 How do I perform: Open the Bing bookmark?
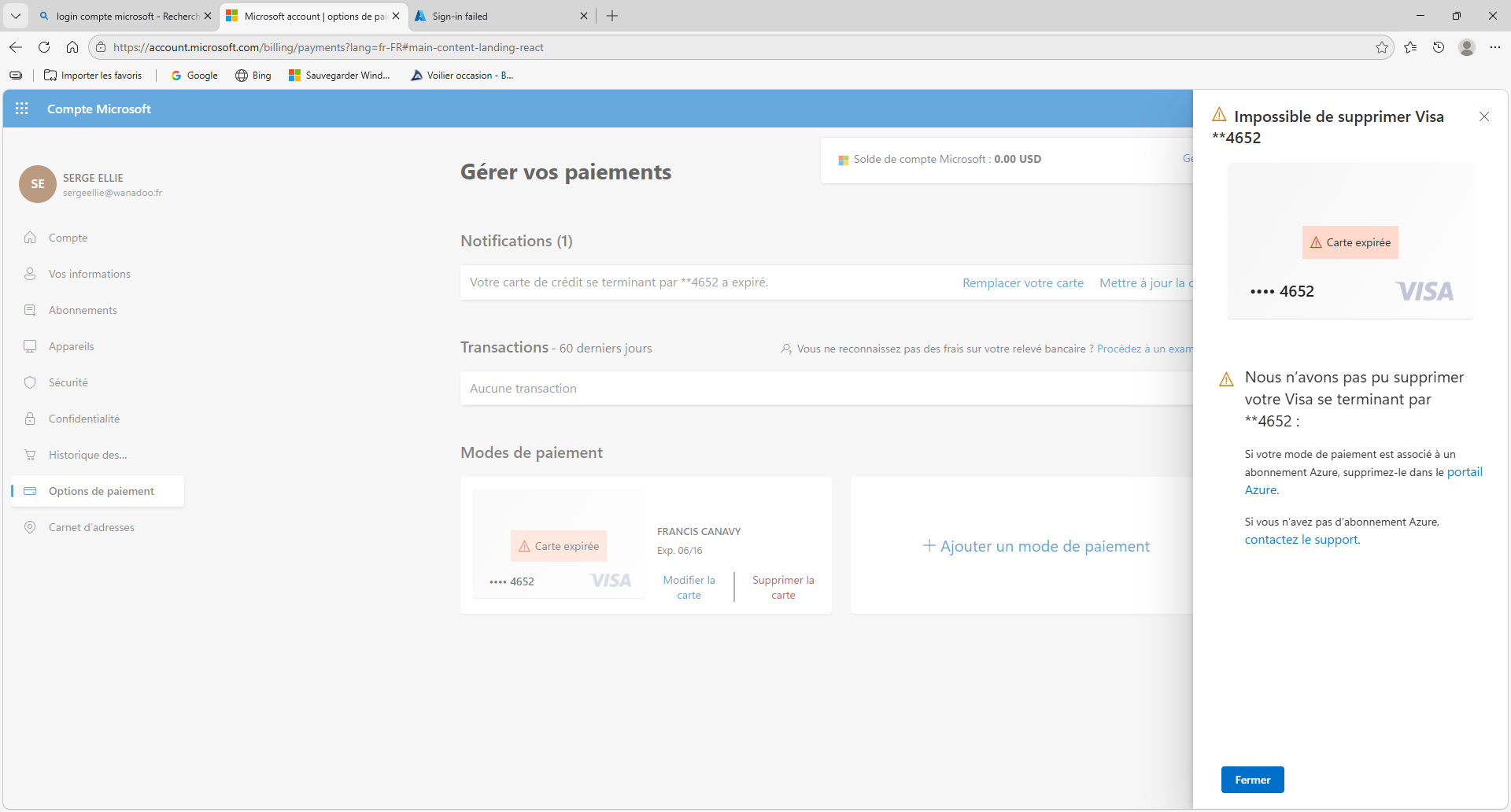coord(253,76)
